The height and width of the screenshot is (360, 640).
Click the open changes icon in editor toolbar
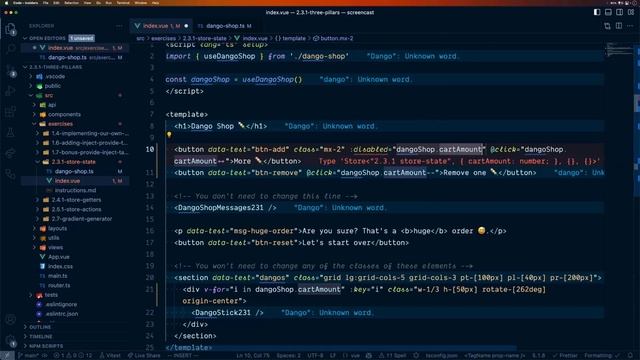pos(607,26)
